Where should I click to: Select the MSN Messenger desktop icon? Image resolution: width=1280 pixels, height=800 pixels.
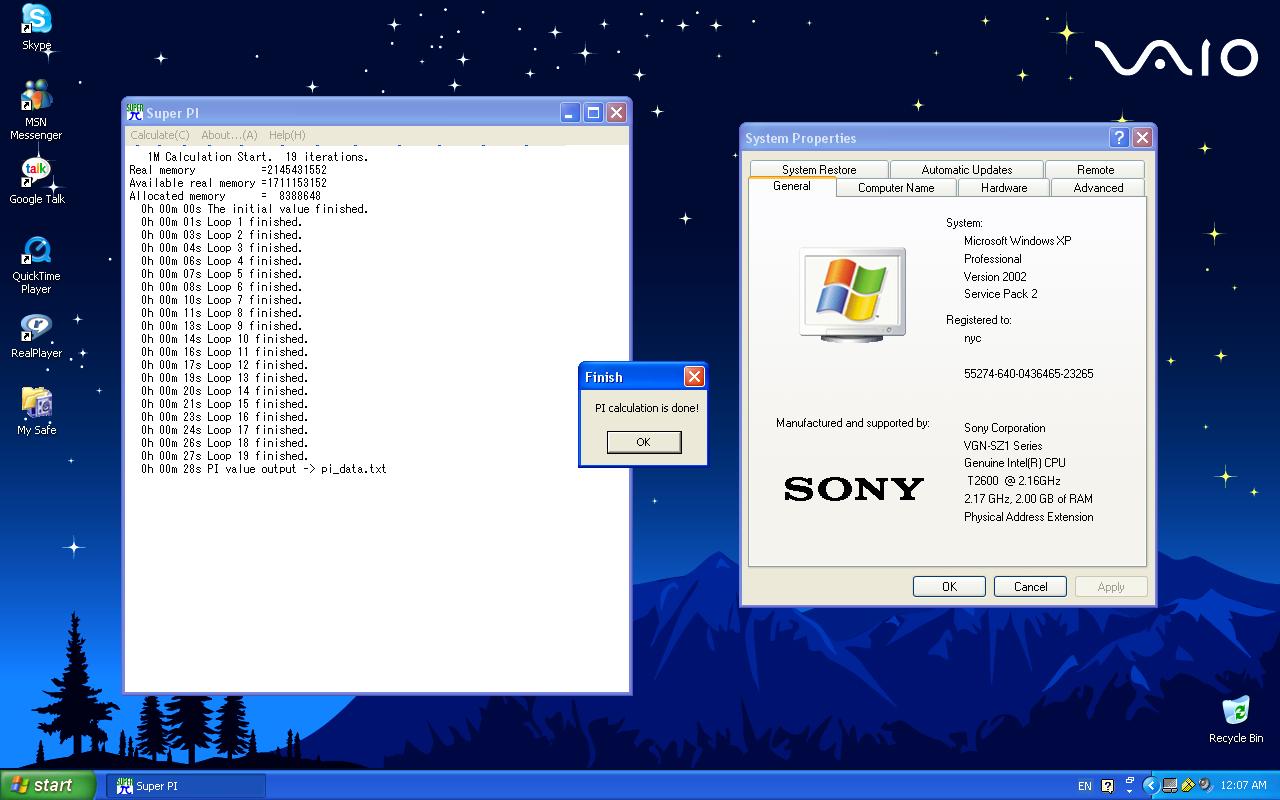point(36,110)
